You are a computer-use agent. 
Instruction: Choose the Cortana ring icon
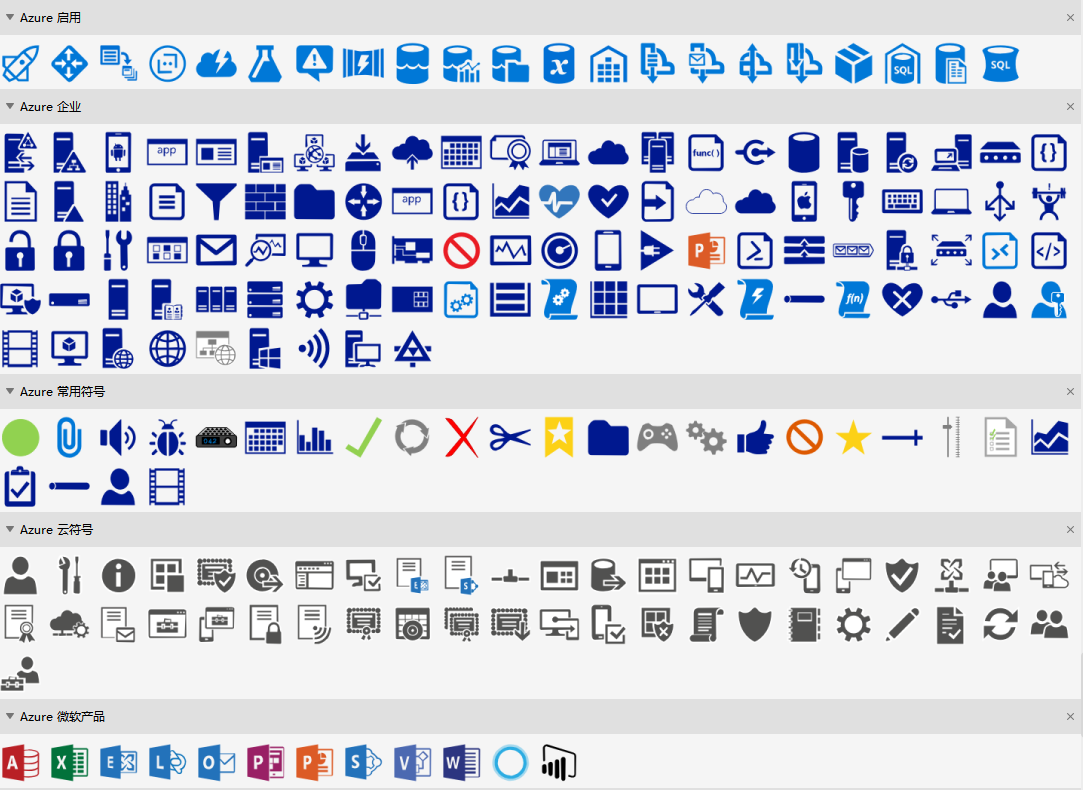coord(510,762)
